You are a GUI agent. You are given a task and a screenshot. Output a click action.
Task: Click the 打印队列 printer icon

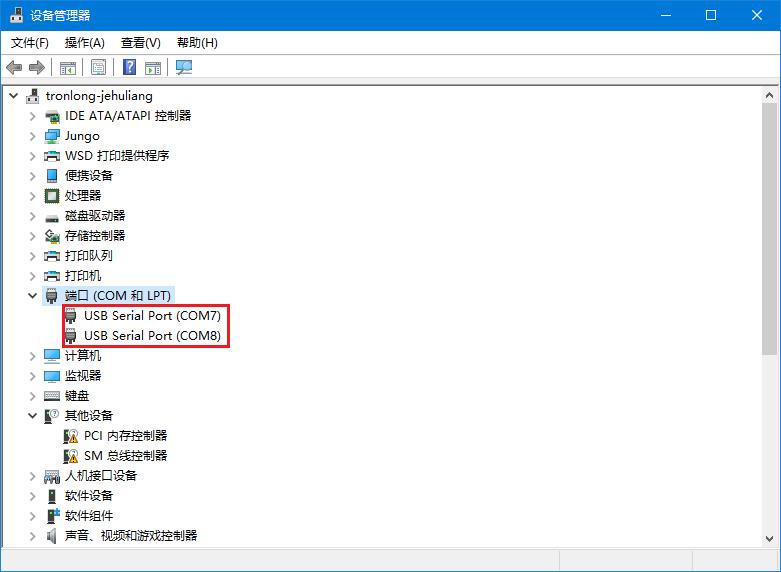[52, 256]
